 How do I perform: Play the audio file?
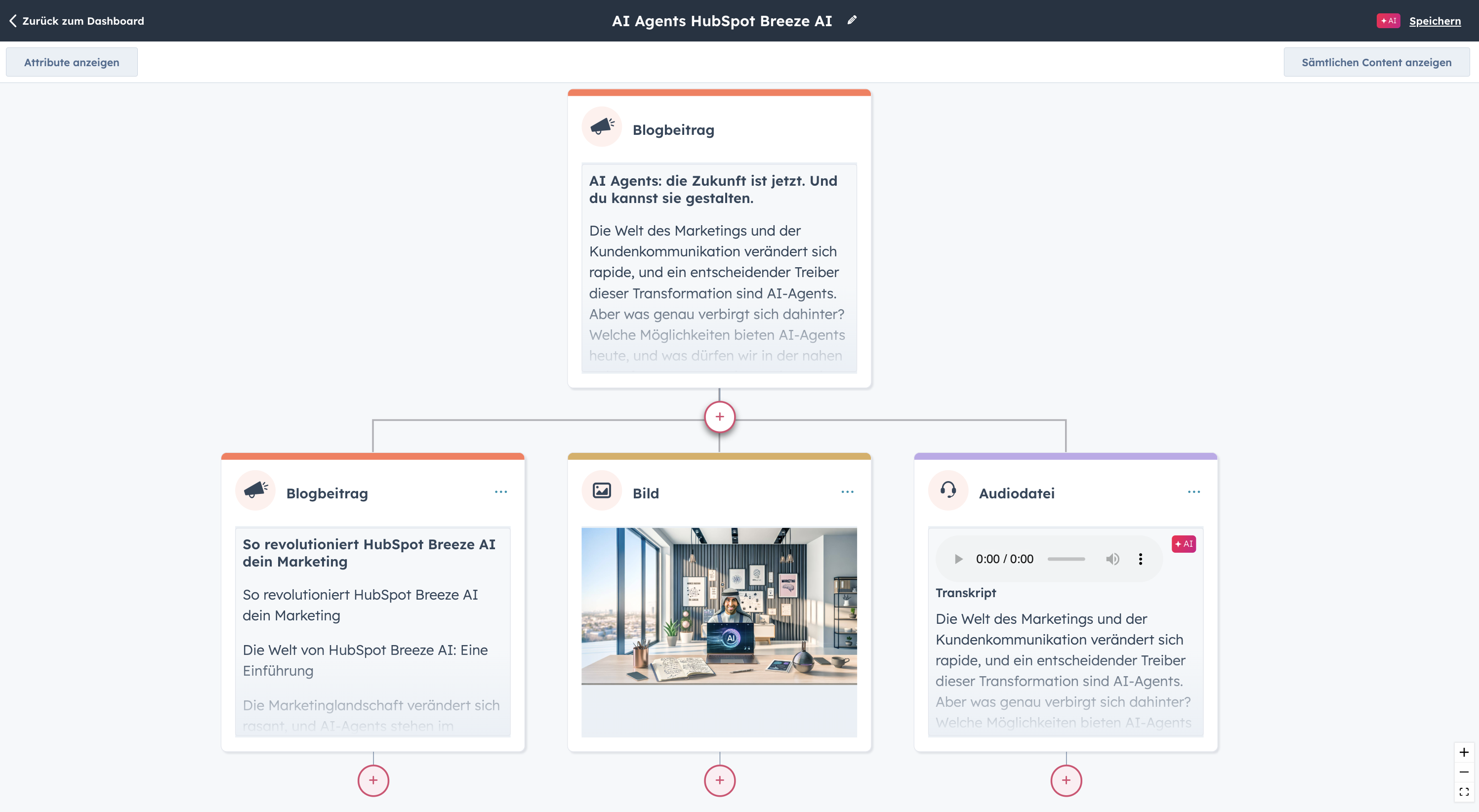point(958,559)
